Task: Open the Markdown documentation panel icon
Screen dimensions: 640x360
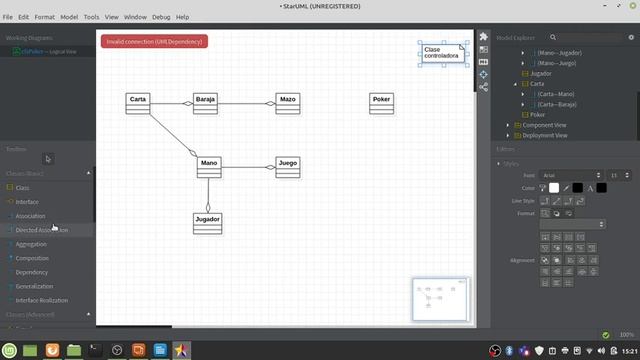Action: tap(484, 62)
